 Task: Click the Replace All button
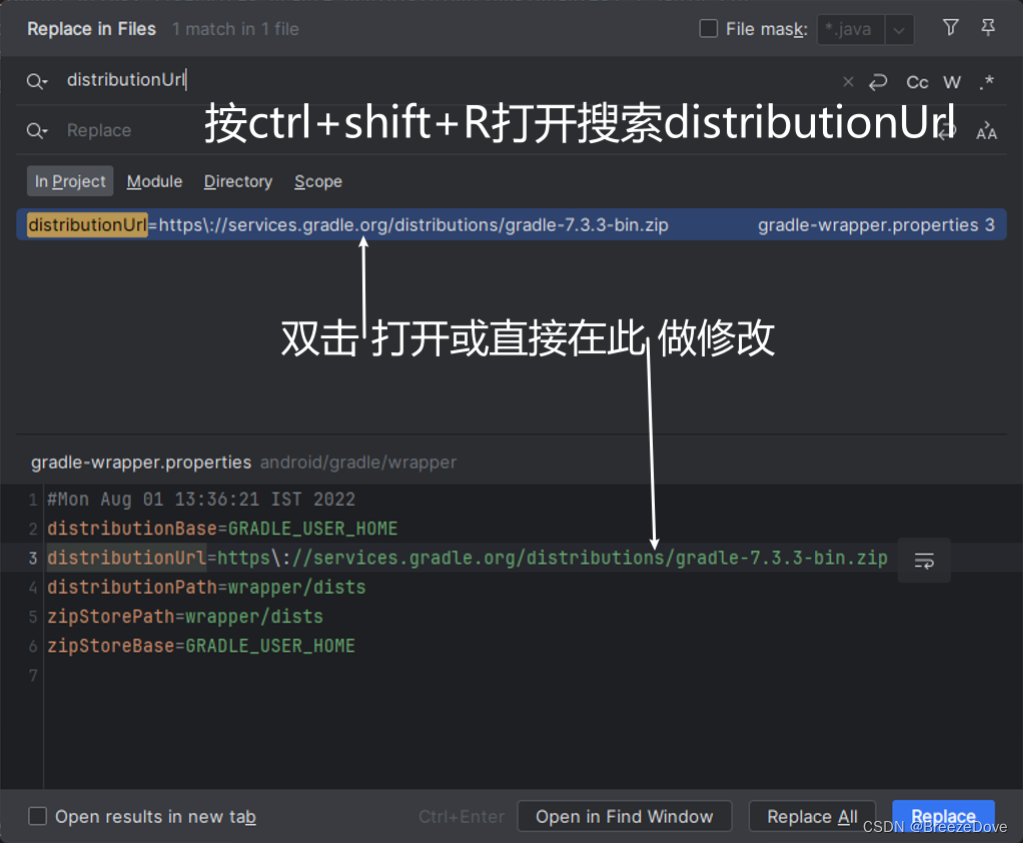pyautogui.click(x=812, y=816)
